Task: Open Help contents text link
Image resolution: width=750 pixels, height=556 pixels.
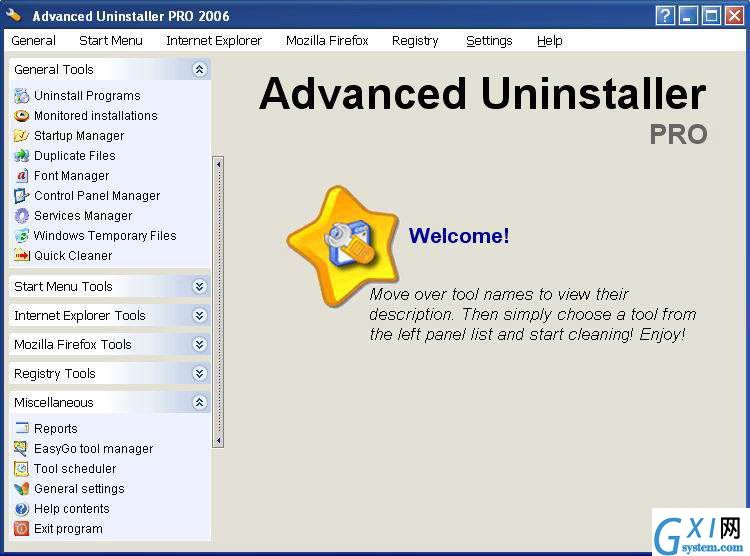Action: tap(72, 509)
